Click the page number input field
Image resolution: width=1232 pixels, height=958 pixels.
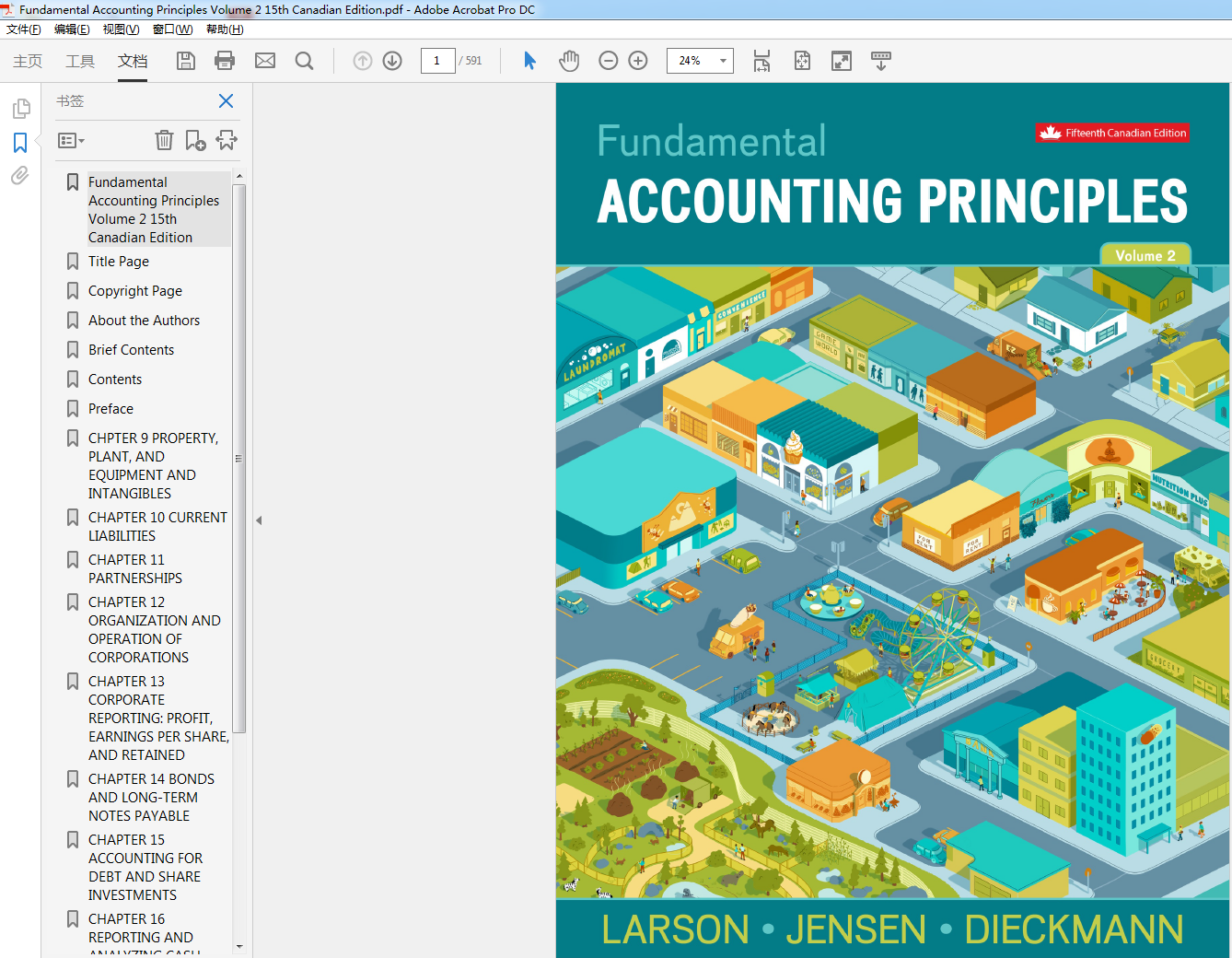pyautogui.click(x=437, y=61)
